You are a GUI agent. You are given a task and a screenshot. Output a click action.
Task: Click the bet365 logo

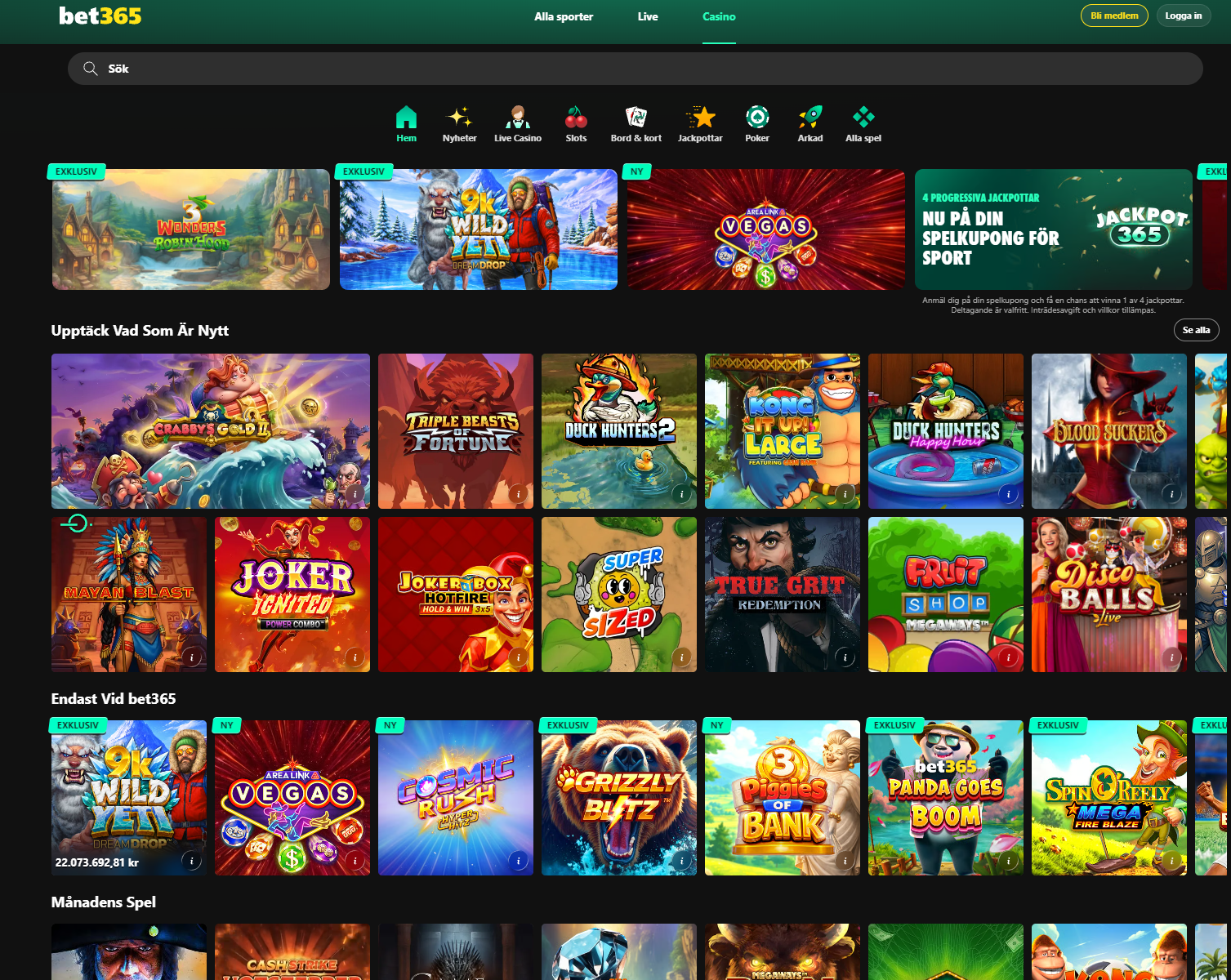pos(100,16)
